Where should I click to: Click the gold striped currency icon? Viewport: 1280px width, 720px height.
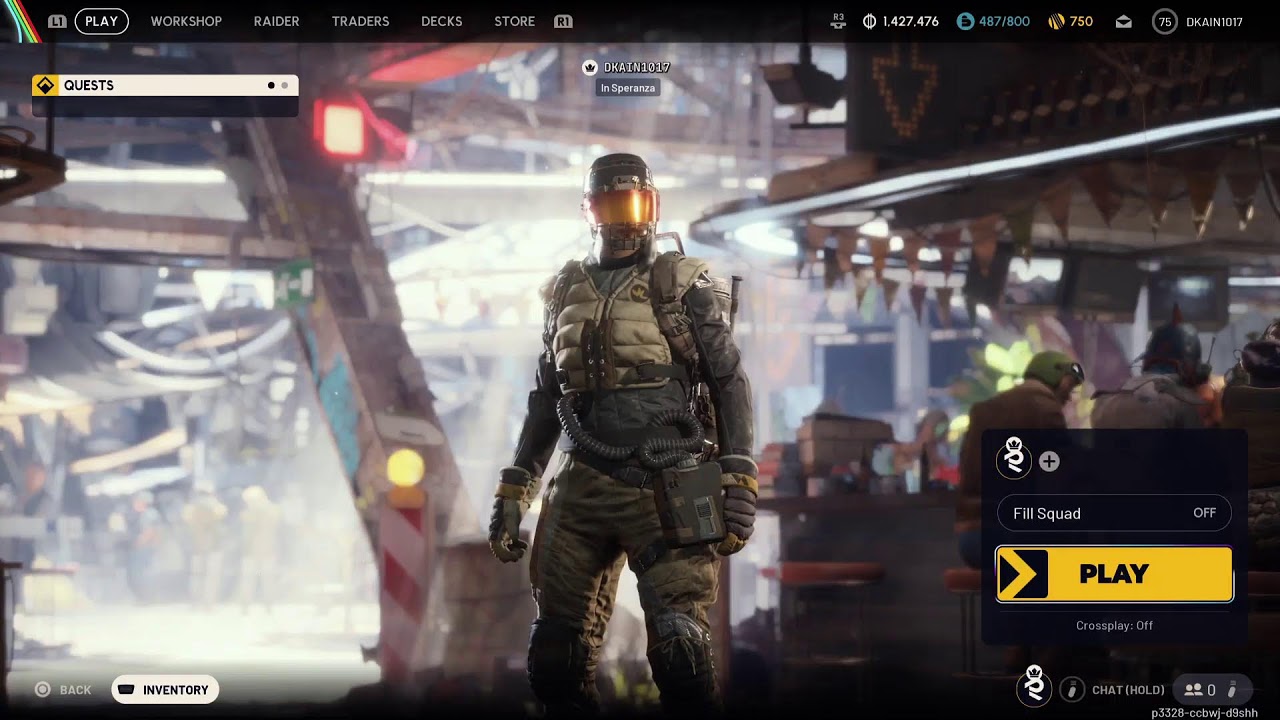click(x=1056, y=21)
